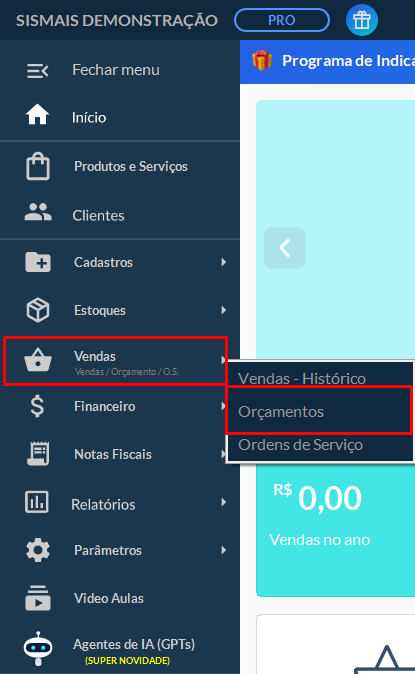Click the Produtos e Serviços shopping bag icon

coord(38,166)
